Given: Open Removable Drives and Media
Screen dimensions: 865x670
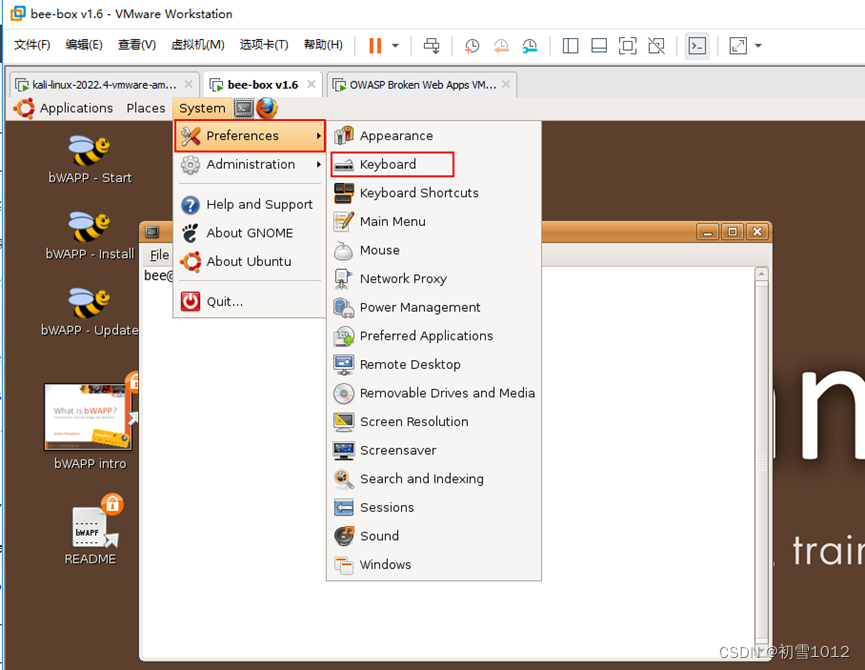Looking at the screenshot, I should point(434,393).
